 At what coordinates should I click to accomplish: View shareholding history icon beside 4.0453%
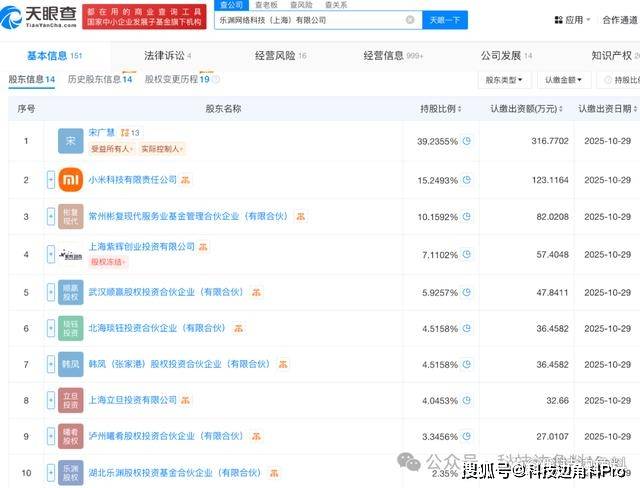coord(467,400)
